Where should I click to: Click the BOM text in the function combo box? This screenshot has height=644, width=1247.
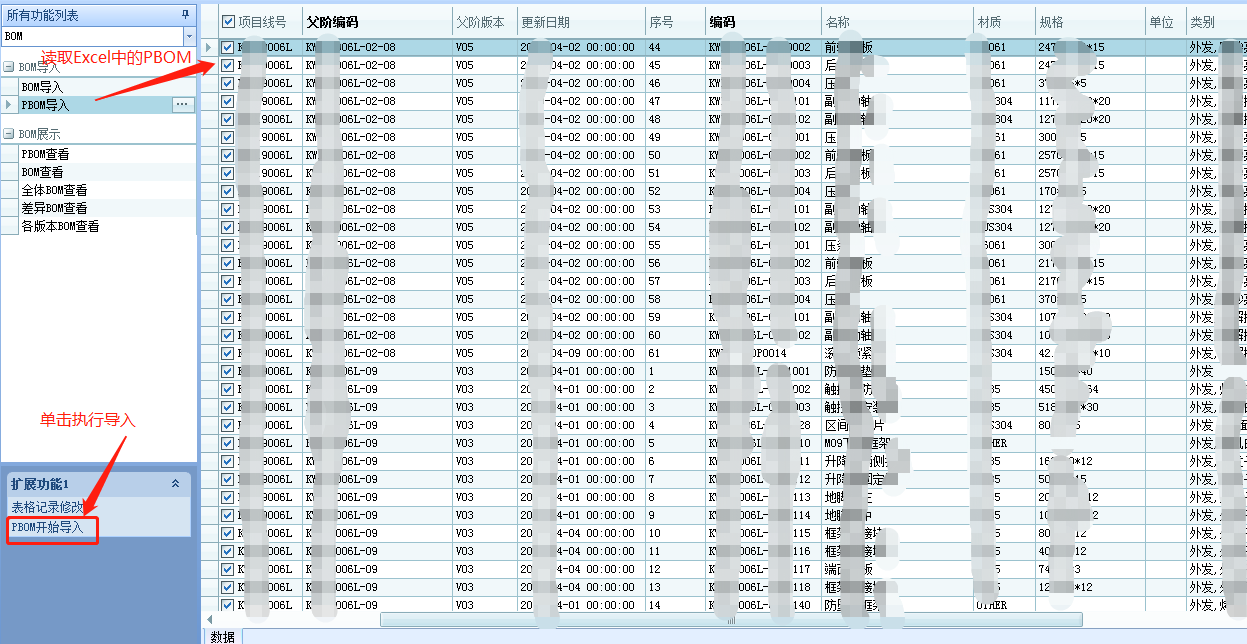point(14,36)
